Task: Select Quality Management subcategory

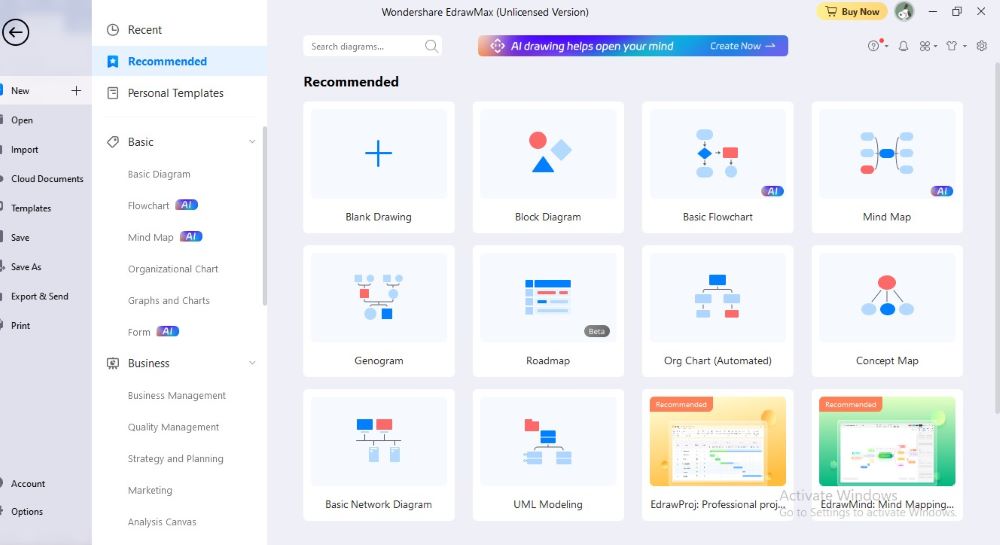Action: (x=173, y=427)
